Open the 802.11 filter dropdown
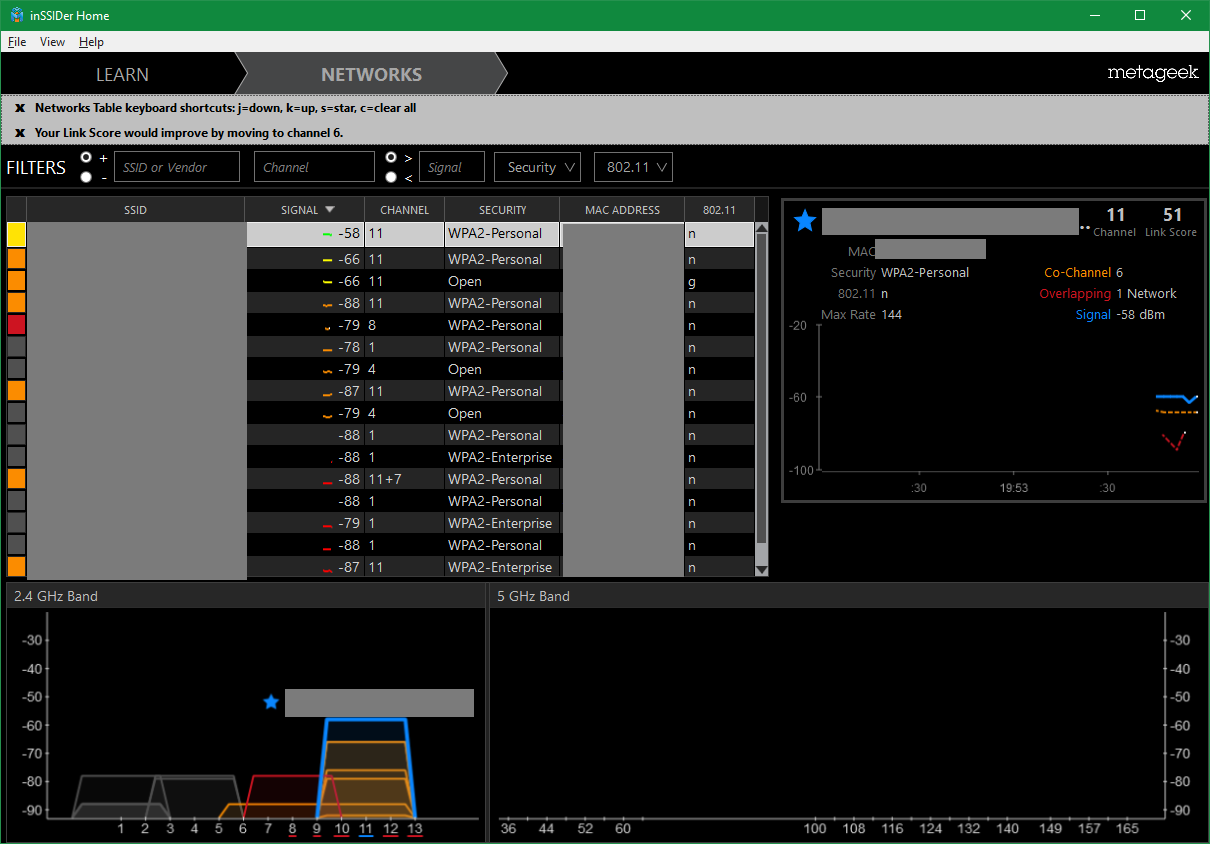Image resolution: width=1210 pixels, height=844 pixels. pos(633,167)
